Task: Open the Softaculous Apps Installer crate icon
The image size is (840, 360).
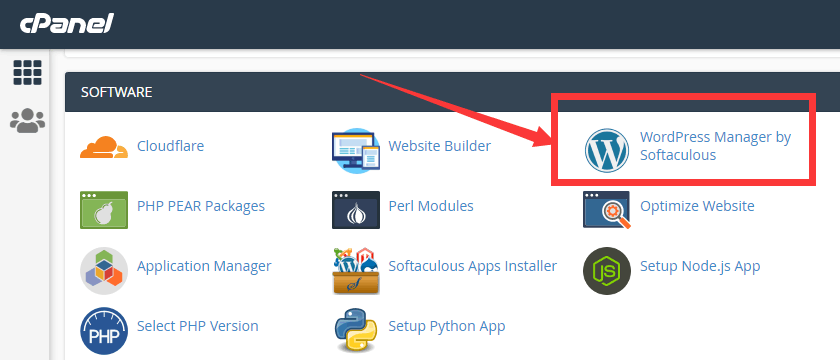Action: click(356, 271)
